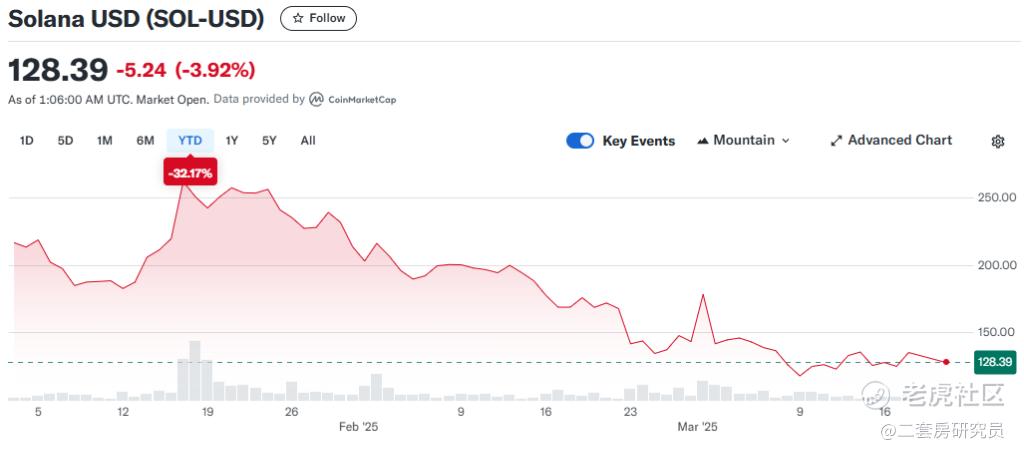Open chart settings gear icon

[997, 141]
